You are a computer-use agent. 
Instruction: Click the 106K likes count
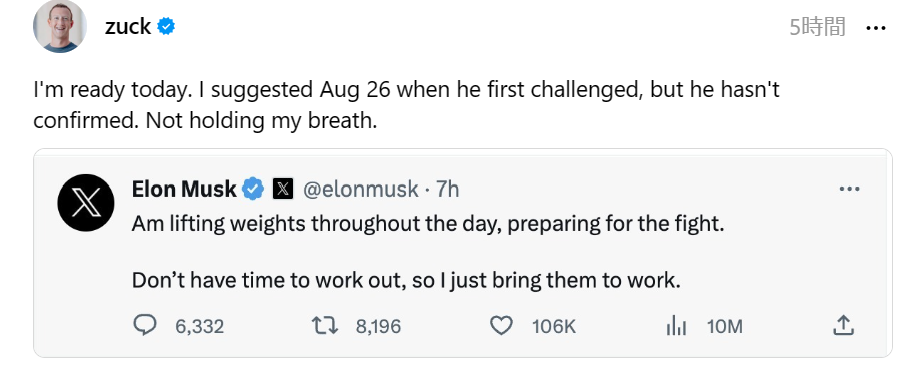click(x=554, y=327)
